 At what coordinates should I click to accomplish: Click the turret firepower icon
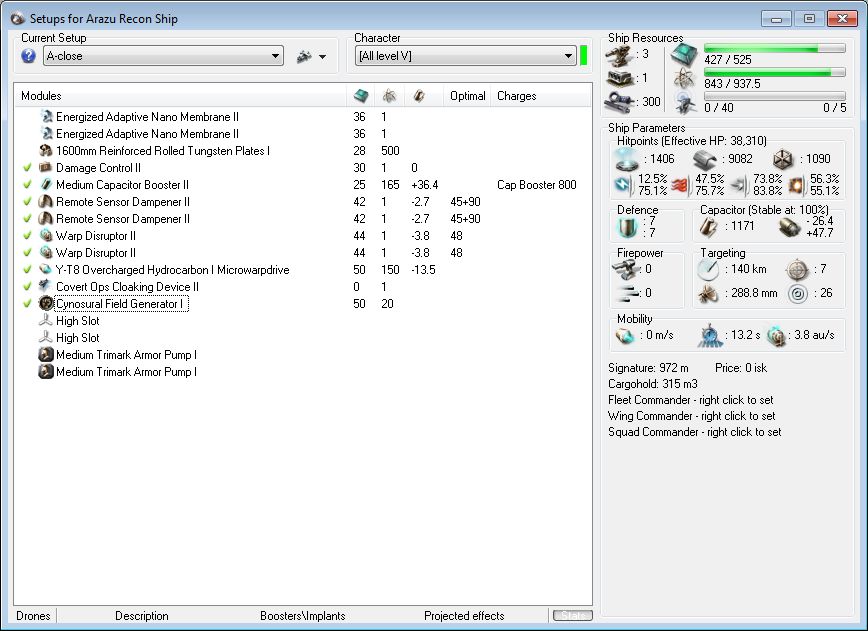click(x=626, y=270)
